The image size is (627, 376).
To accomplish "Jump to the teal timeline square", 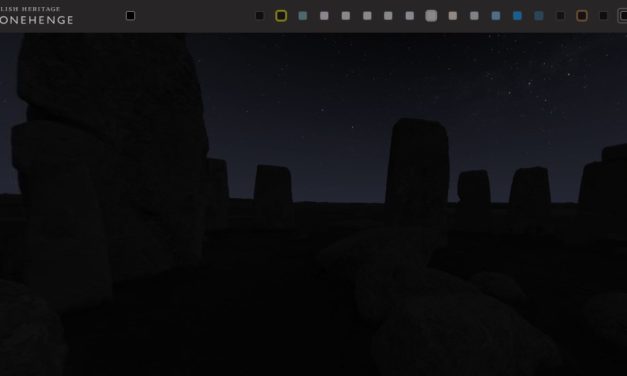I will pos(303,16).
